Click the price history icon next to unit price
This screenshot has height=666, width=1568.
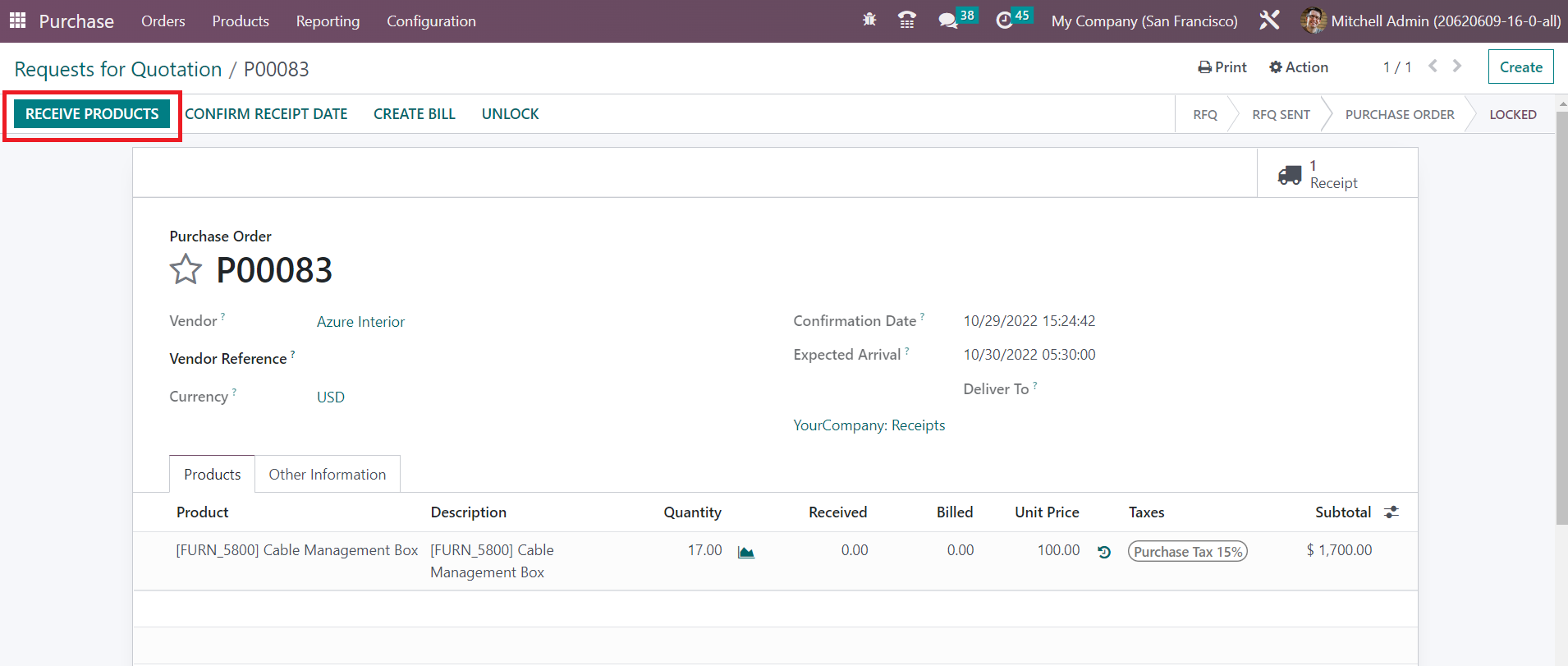pyautogui.click(x=1104, y=552)
